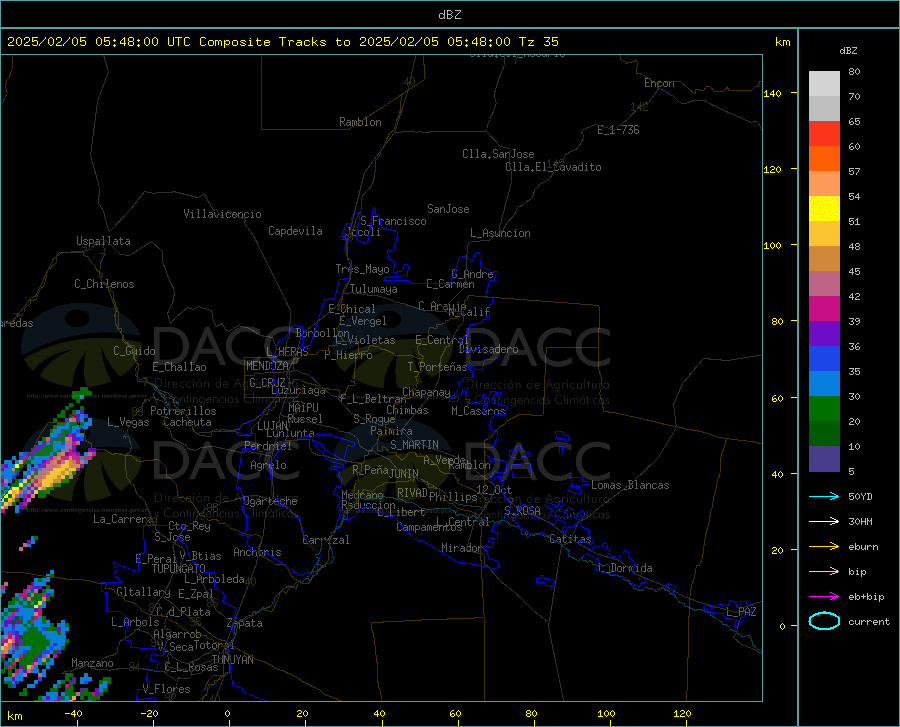Click the Villavicencio map label
Viewport: 900px width, 727px height.
point(222,214)
